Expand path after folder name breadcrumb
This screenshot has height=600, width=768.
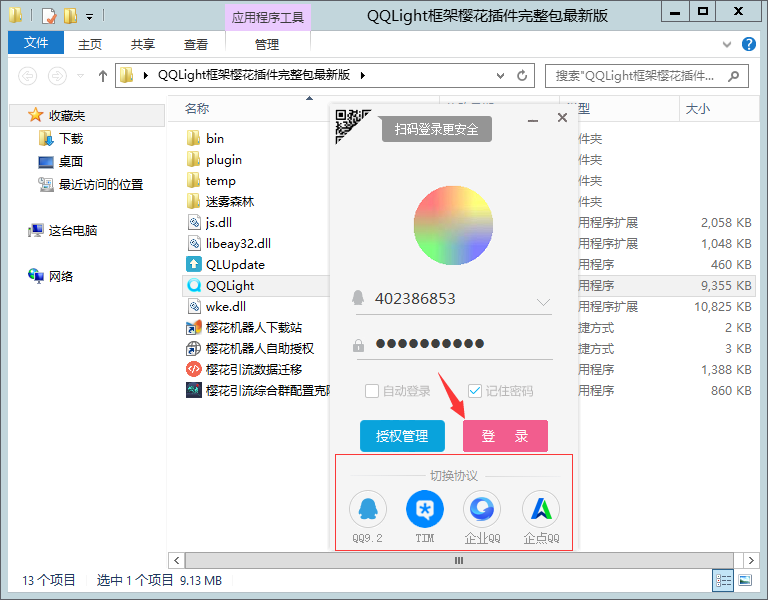(363, 75)
